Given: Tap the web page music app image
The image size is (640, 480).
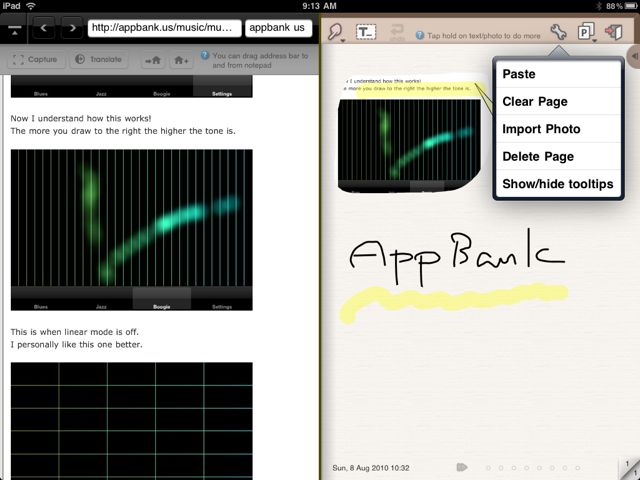Looking at the screenshot, I should pos(131,230).
